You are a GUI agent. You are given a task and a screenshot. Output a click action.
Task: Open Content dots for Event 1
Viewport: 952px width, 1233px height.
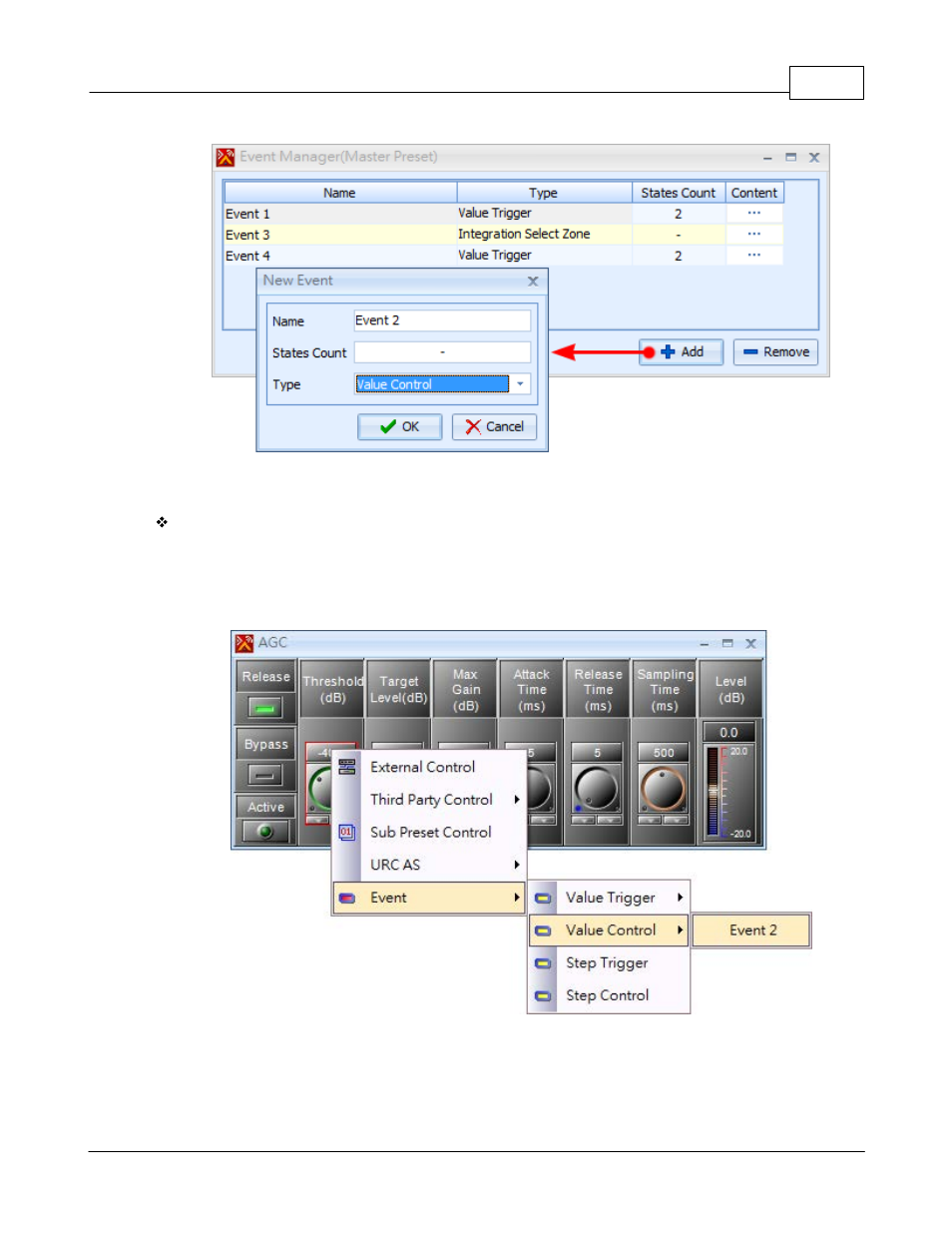point(754,214)
